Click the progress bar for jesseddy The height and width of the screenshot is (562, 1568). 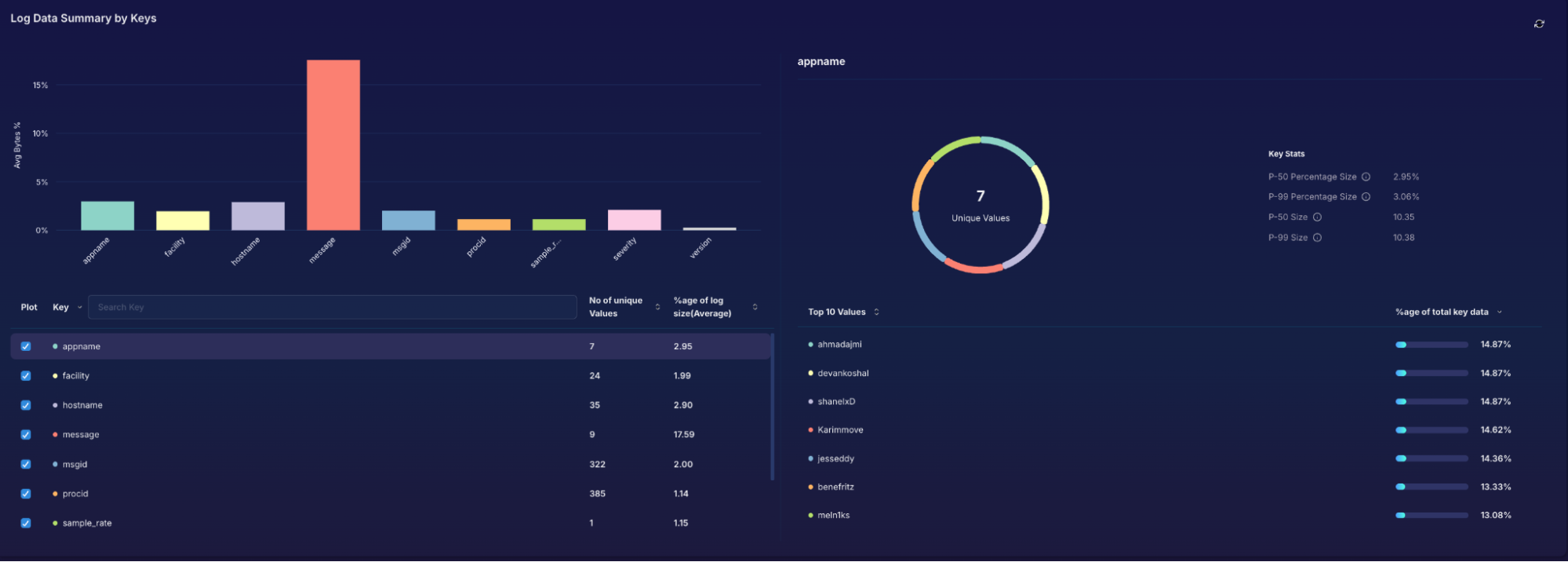click(1431, 458)
